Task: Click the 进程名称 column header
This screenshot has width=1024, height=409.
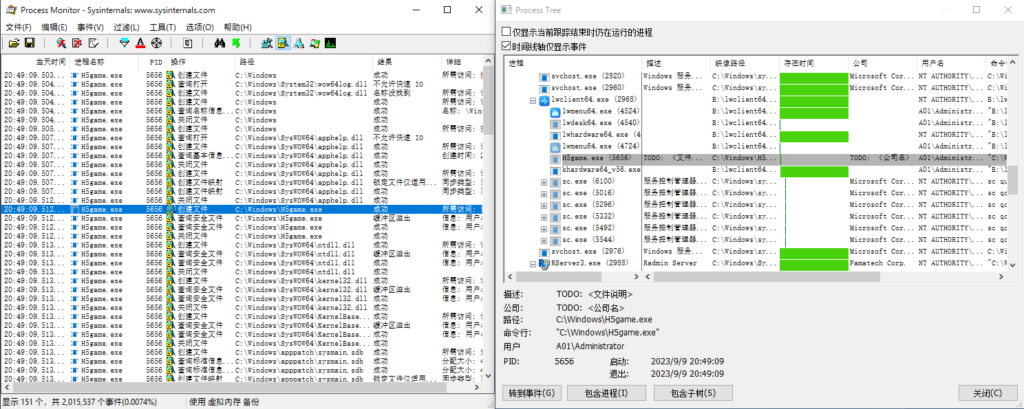Action: point(104,61)
